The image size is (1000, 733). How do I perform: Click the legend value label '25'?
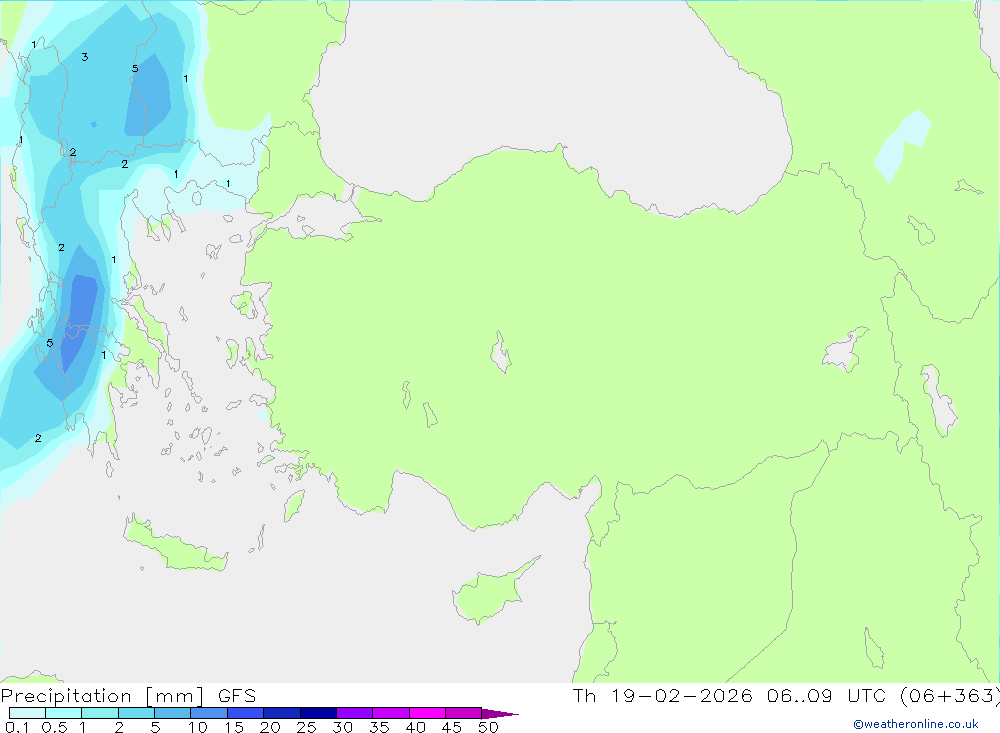[306, 727]
